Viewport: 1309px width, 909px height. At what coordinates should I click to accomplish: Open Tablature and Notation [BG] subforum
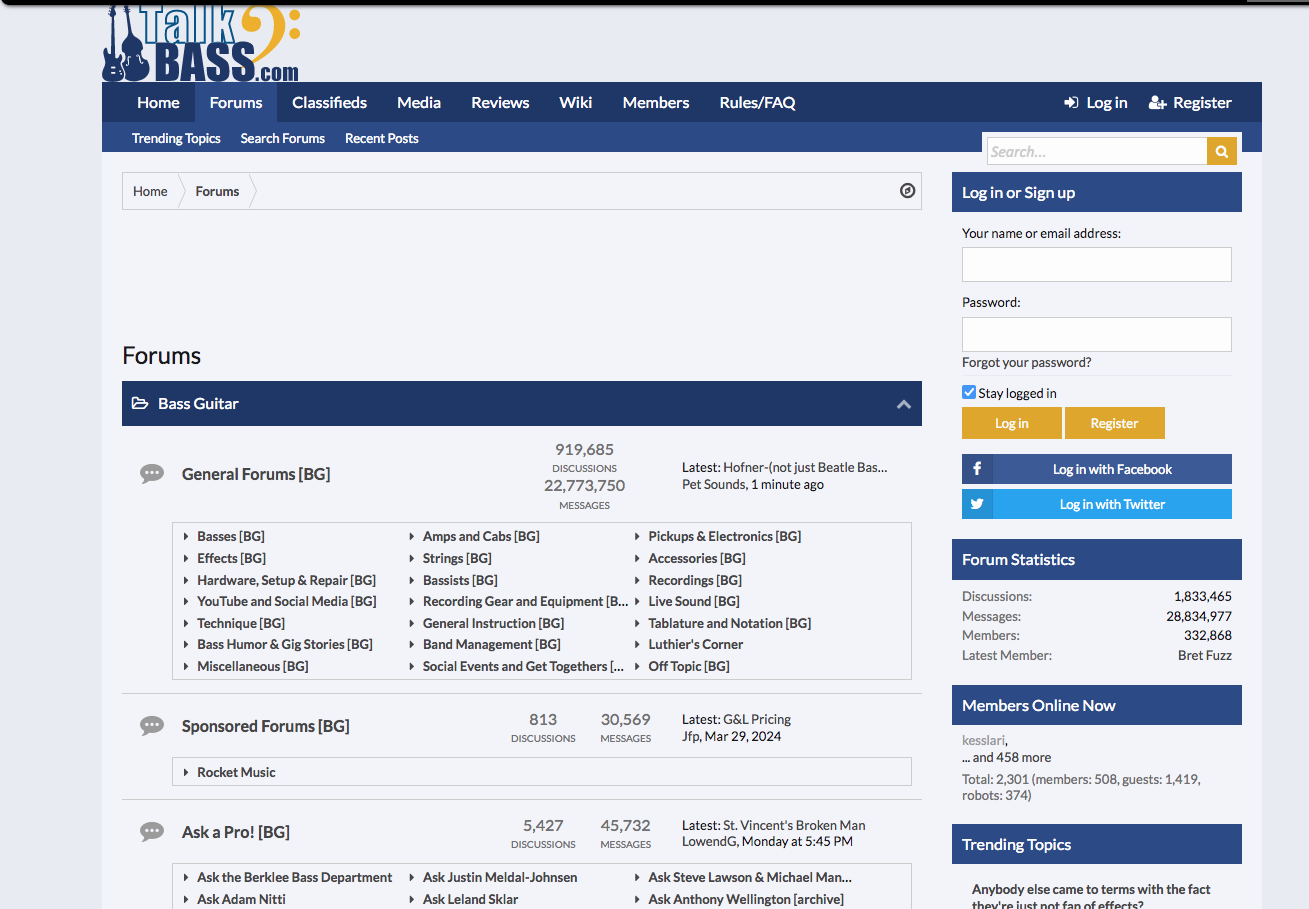click(x=730, y=623)
